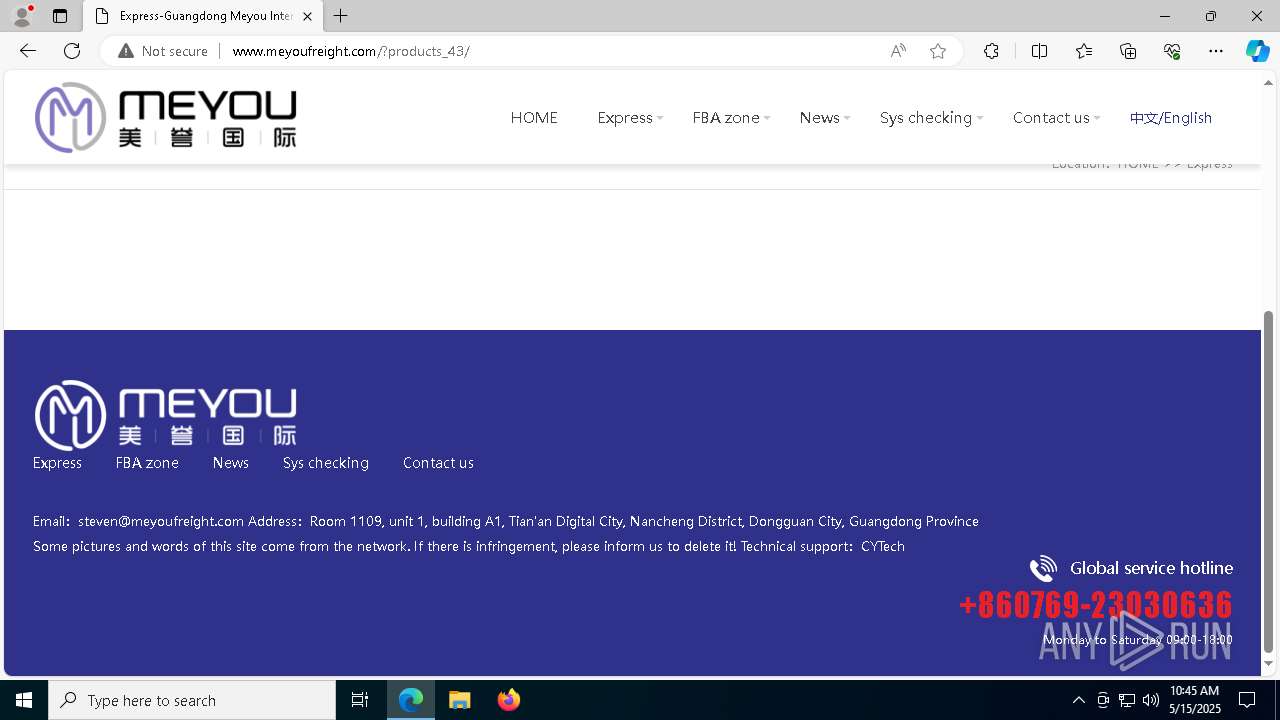Click the Global service hotline label
The width and height of the screenshot is (1280, 720).
(1151, 568)
